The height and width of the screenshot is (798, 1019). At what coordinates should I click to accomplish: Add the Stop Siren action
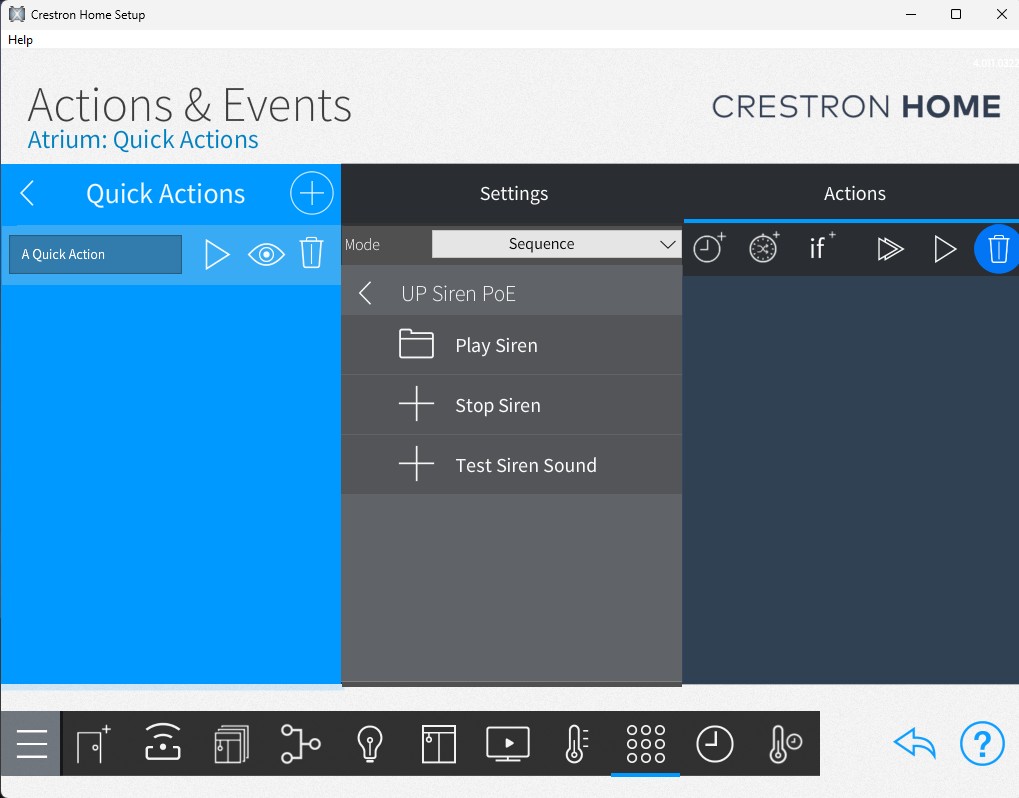click(511, 405)
